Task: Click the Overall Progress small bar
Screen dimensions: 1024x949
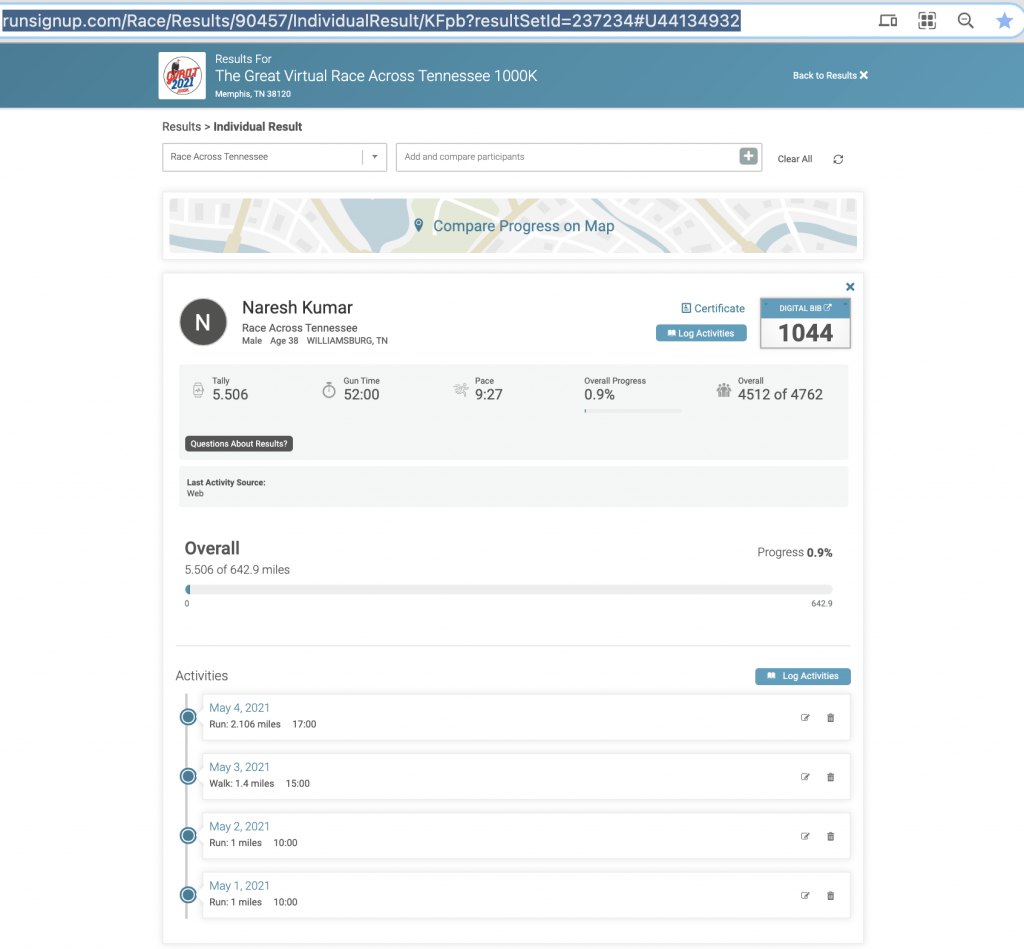Action: [633, 411]
